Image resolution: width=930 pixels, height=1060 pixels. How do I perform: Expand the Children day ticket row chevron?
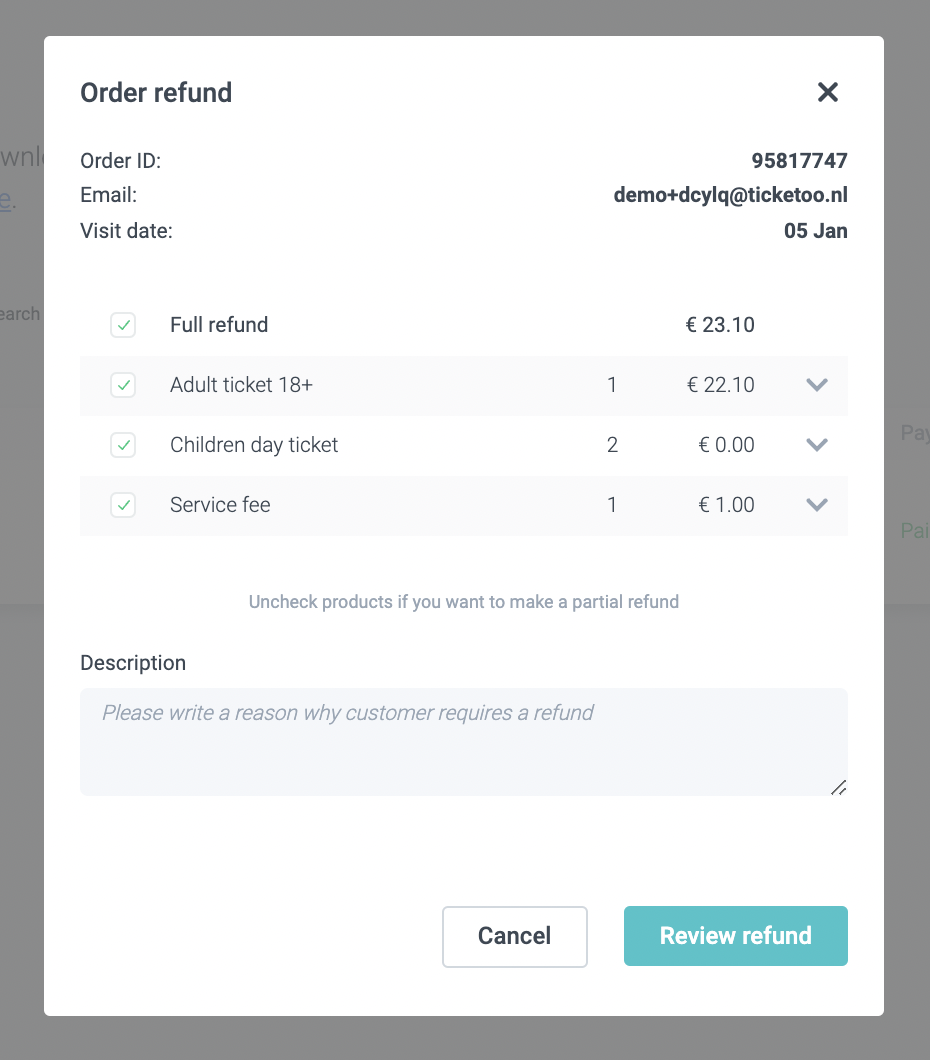(817, 445)
